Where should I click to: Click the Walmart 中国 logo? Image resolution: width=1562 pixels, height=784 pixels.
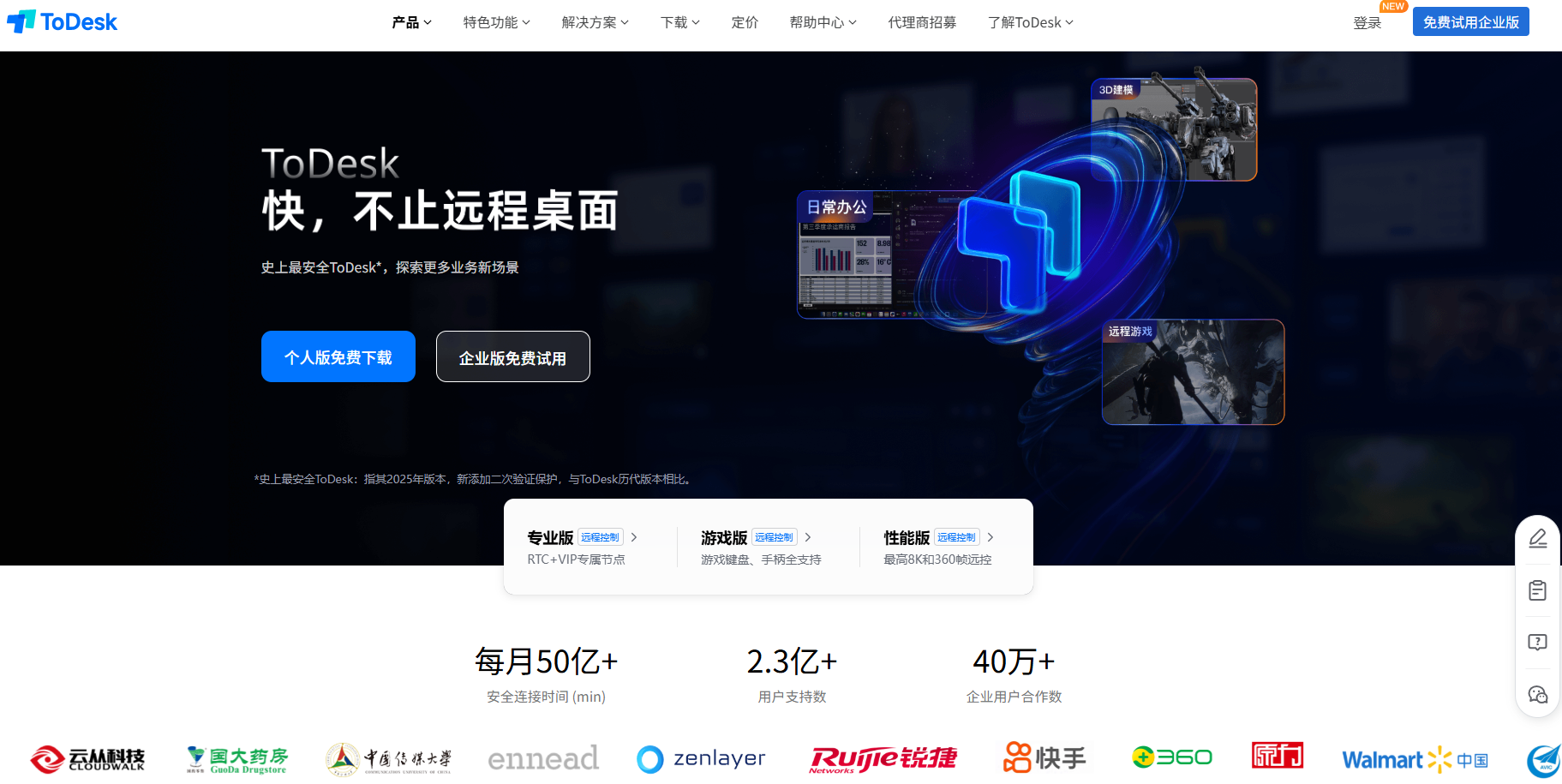[1415, 759]
